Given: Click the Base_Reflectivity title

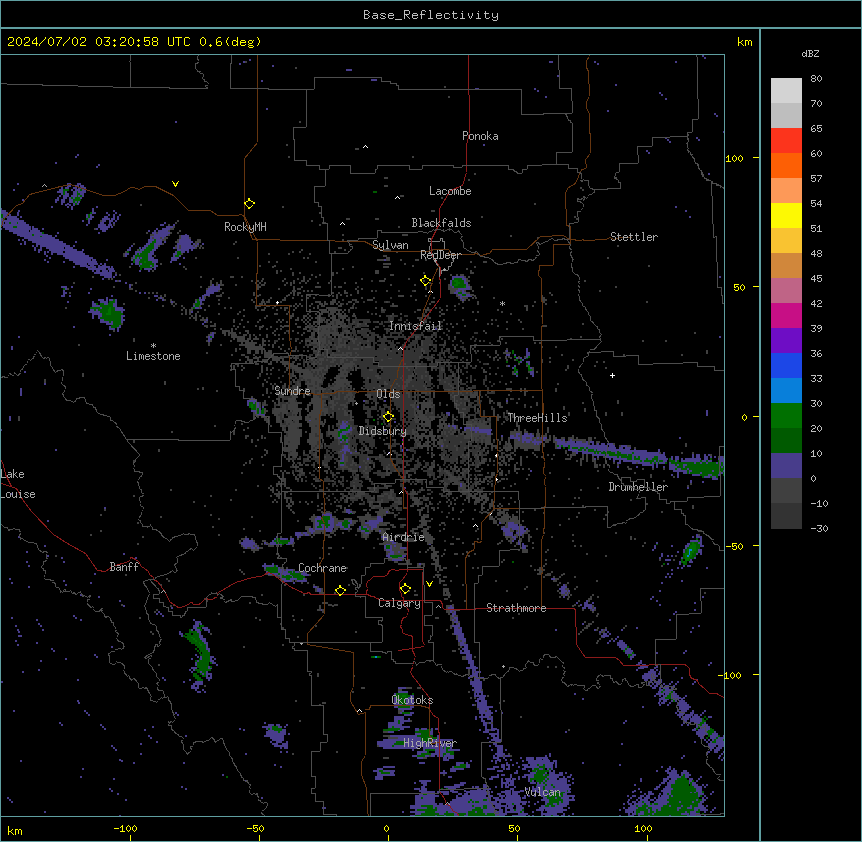Looking at the screenshot, I should pyautogui.click(x=431, y=15).
